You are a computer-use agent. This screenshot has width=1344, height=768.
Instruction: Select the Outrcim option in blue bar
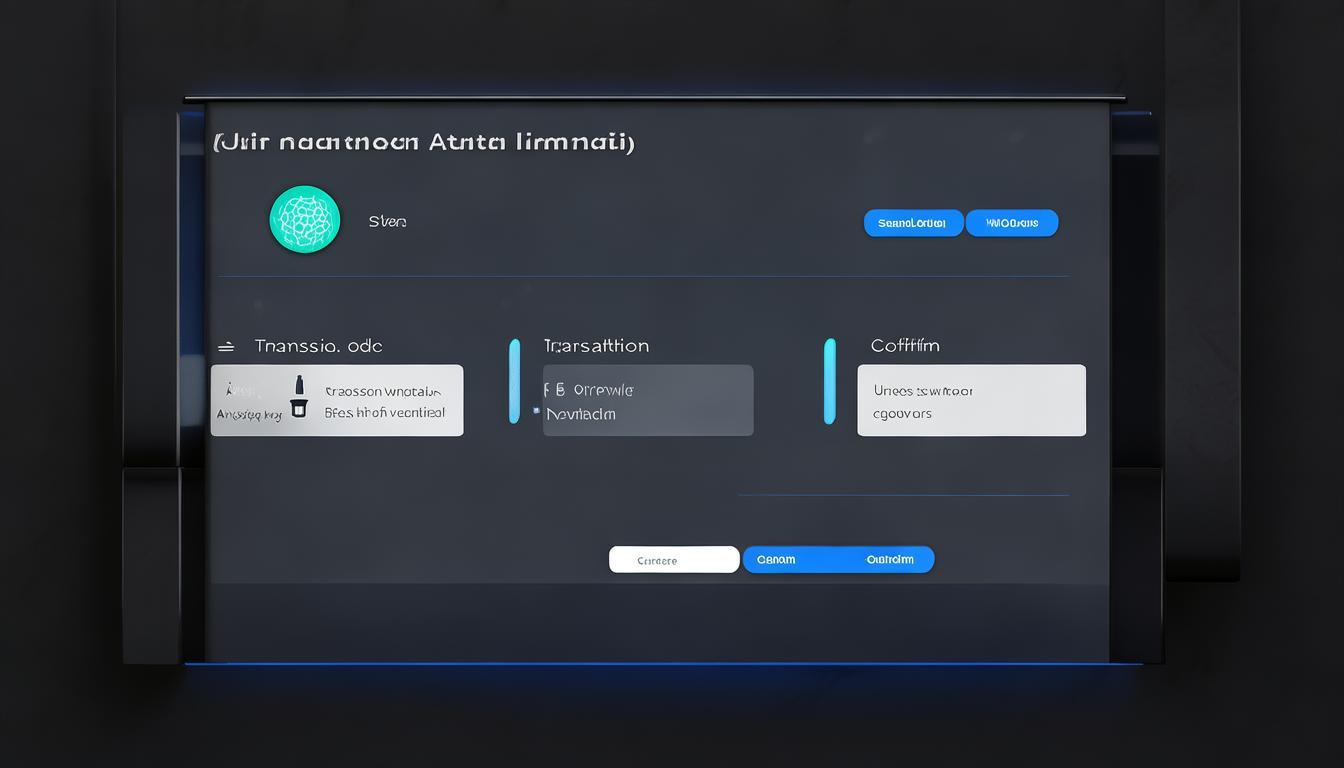pos(889,560)
